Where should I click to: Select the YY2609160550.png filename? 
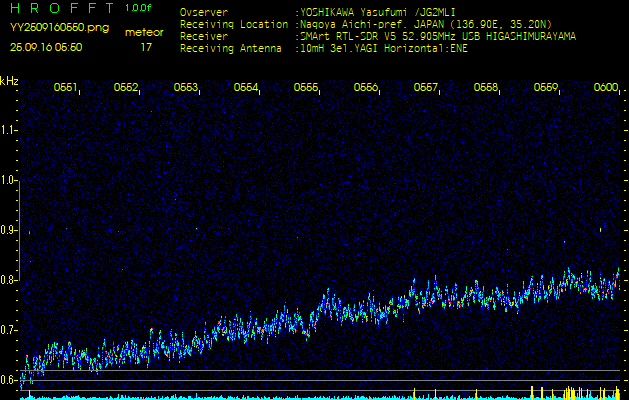pyautogui.click(x=60, y=28)
